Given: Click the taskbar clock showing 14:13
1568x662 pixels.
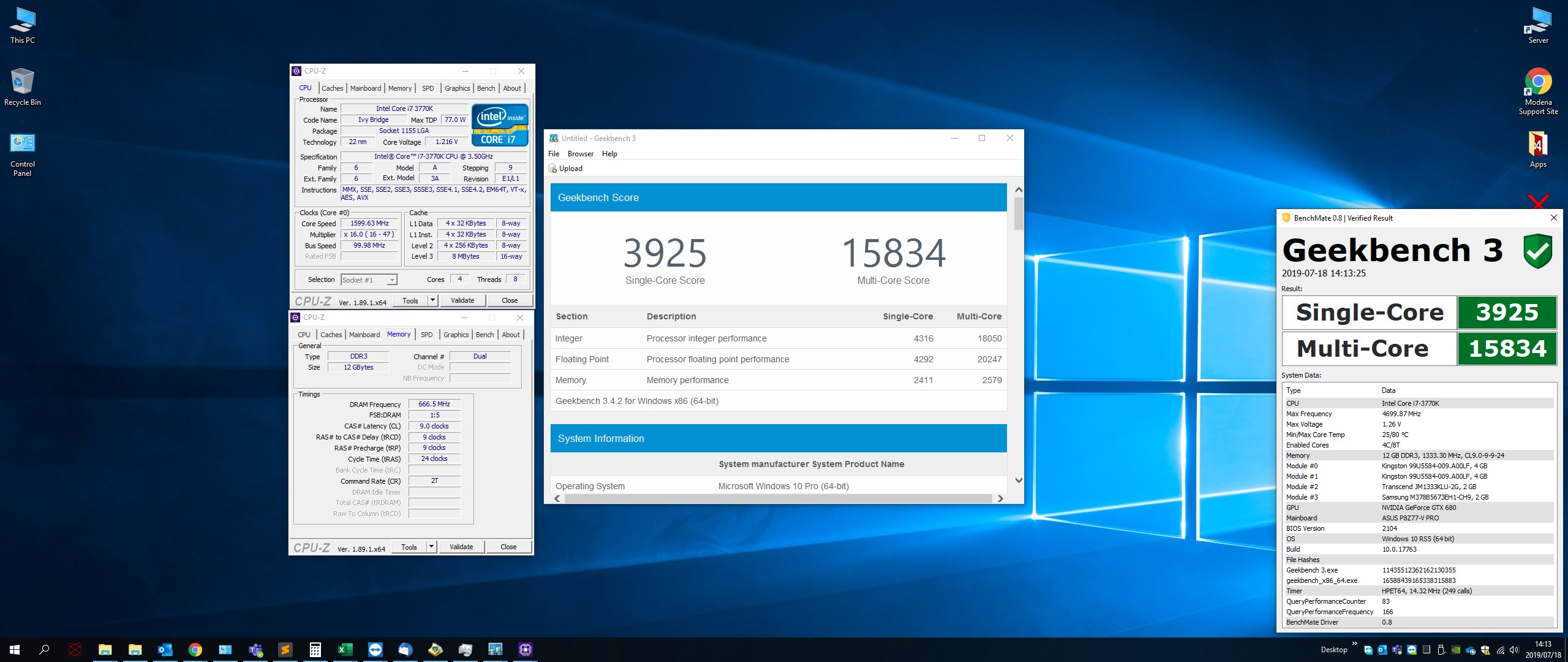Looking at the screenshot, I should point(1543,650).
